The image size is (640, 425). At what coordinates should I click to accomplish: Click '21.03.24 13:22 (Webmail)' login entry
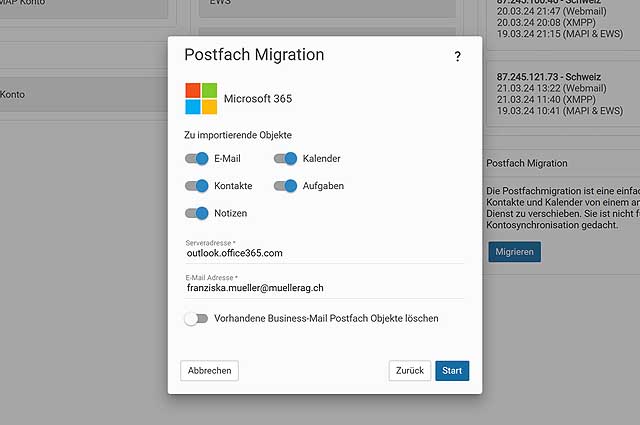[551, 88]
